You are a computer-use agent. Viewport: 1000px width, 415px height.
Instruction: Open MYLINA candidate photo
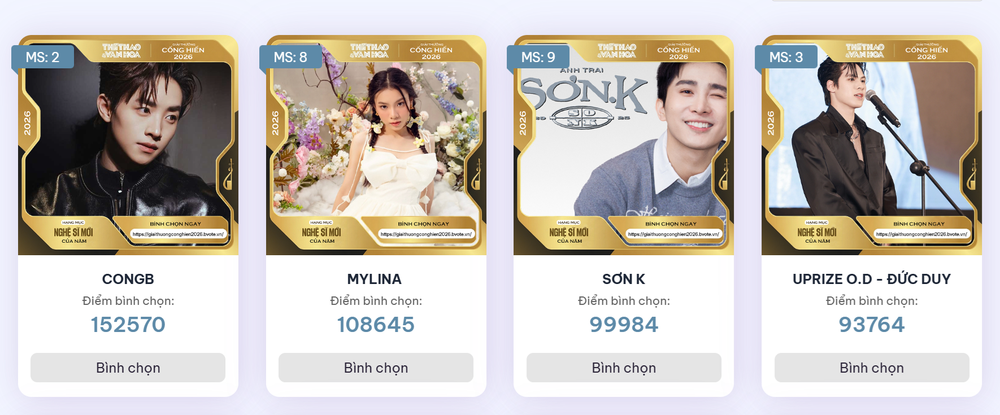point(376,145)
